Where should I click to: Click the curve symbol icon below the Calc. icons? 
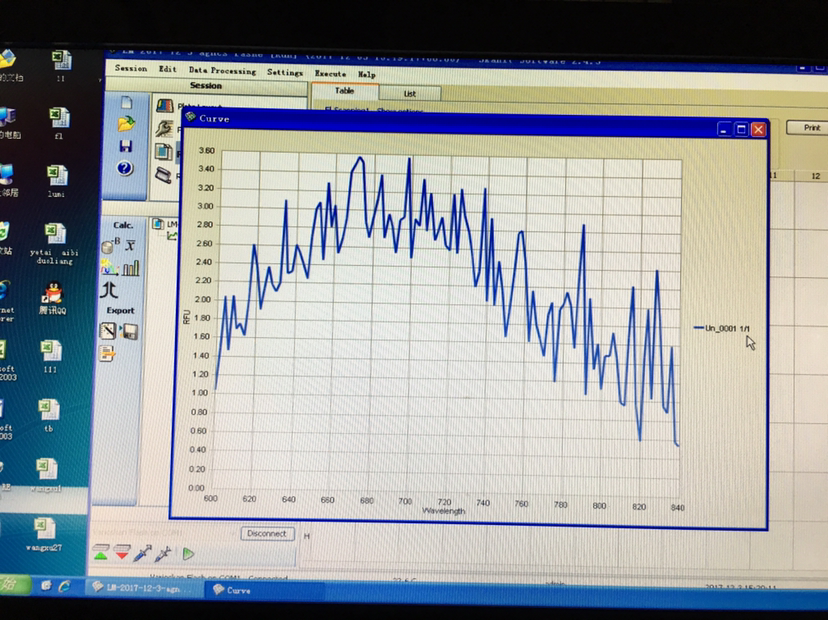[x=109, y=290]
